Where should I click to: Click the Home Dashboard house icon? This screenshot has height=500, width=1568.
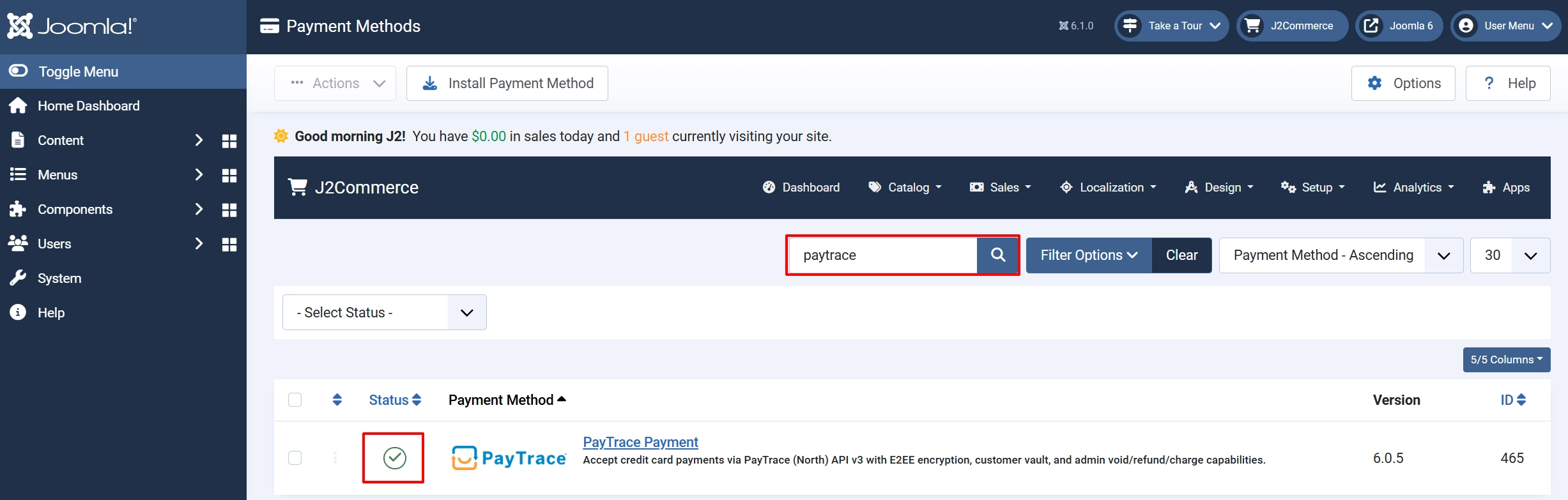click(x=19, y=105)
